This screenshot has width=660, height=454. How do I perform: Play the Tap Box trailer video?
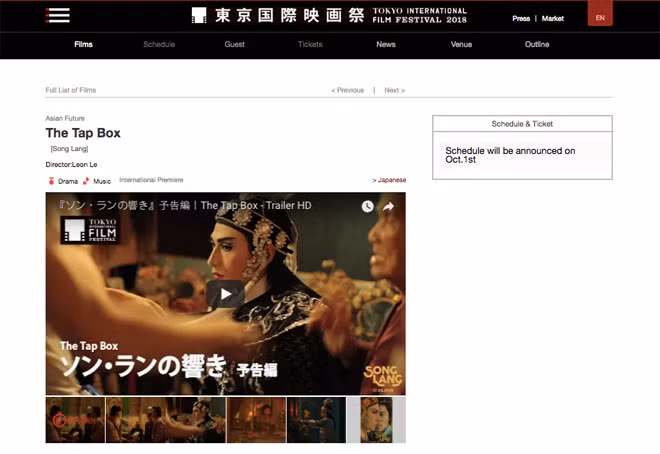[x=225, y=293]
